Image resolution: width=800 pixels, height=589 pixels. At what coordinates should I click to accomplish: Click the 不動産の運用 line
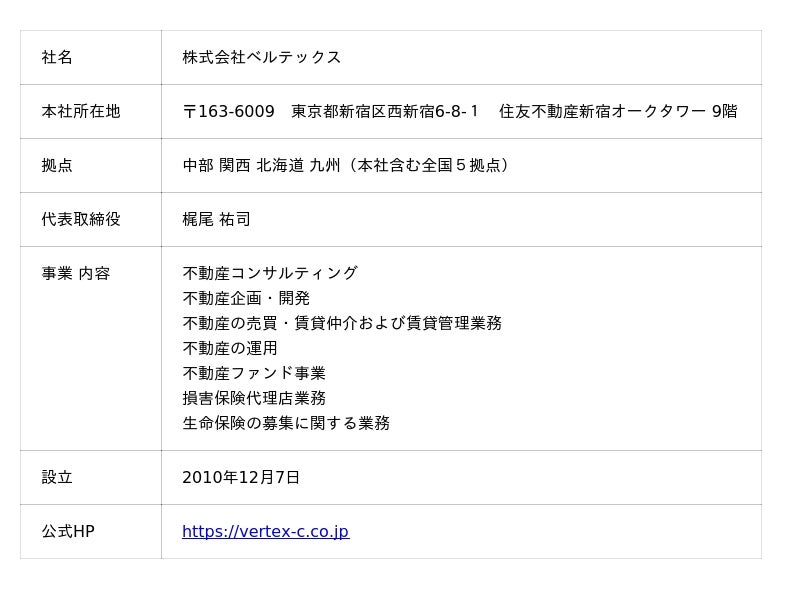tap(230, 348)
